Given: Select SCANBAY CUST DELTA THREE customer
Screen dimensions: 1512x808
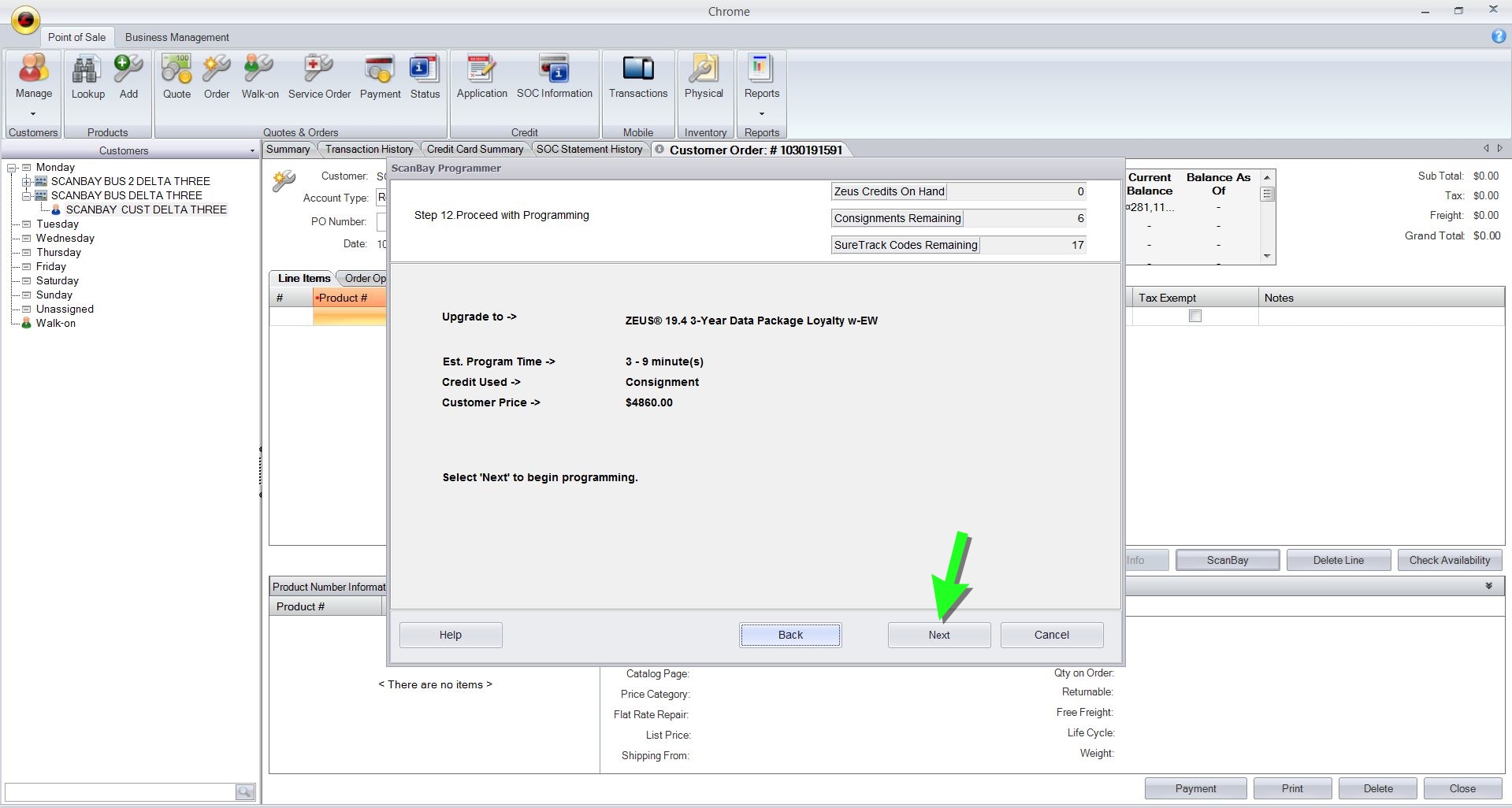Looking at the screenshot, I should click(146, 209).
